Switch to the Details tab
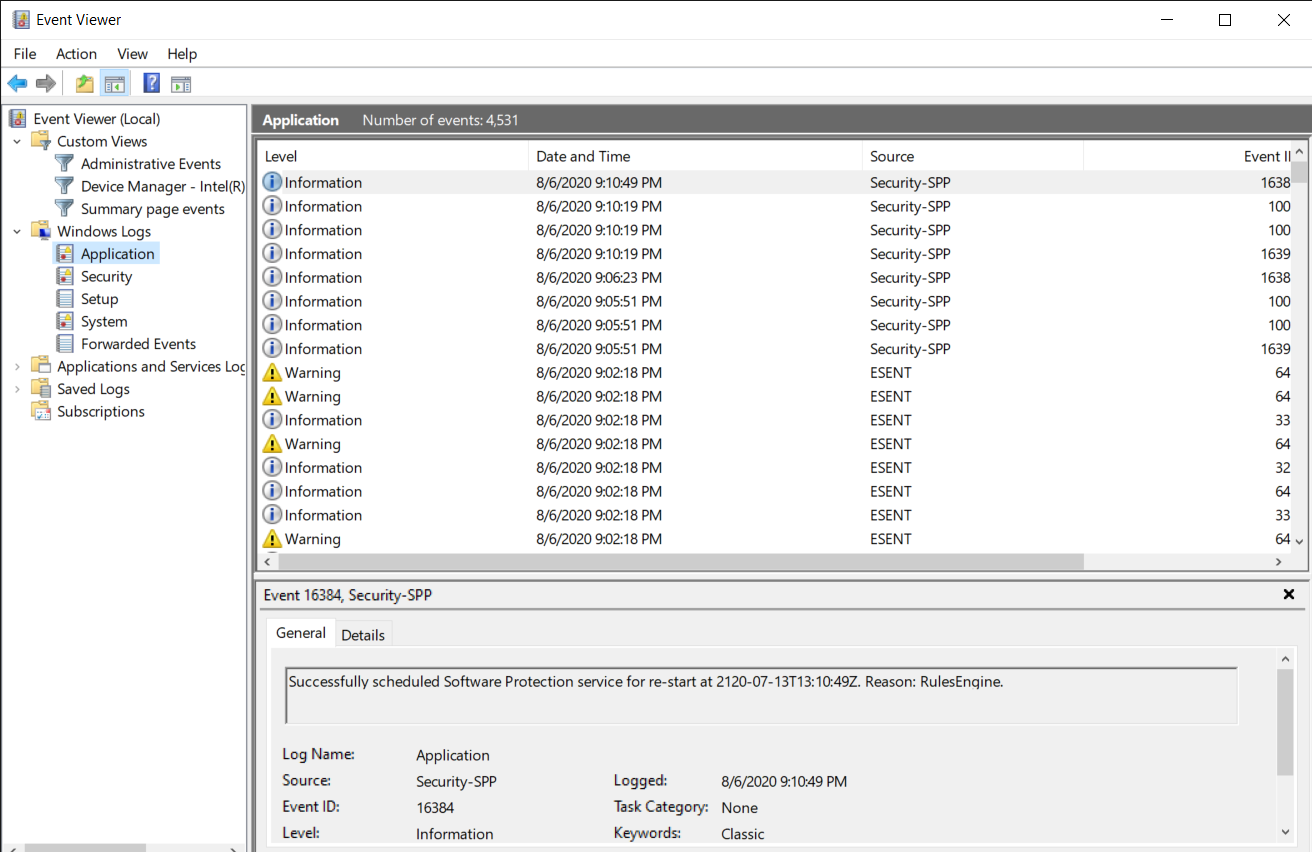Screen dimensions: 1312x852 (363, 635)
